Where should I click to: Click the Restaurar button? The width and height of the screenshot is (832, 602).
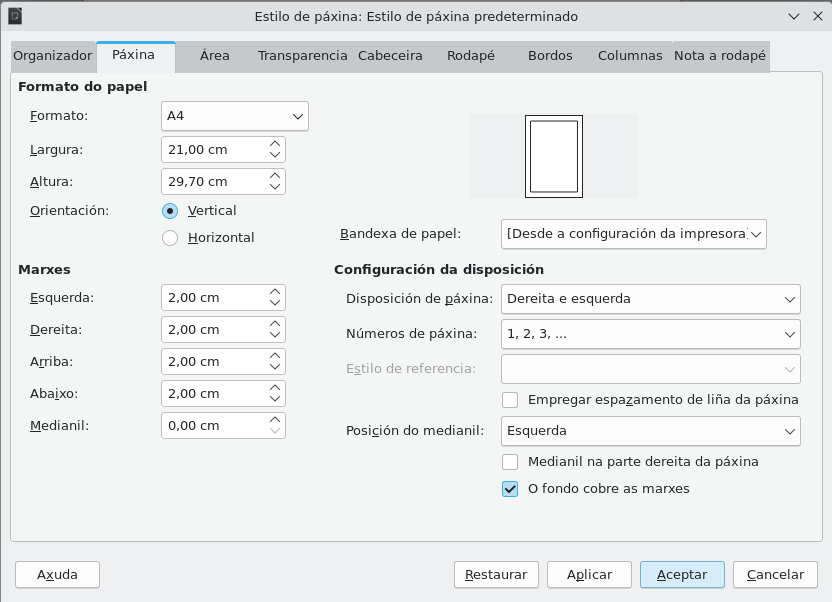496,575
